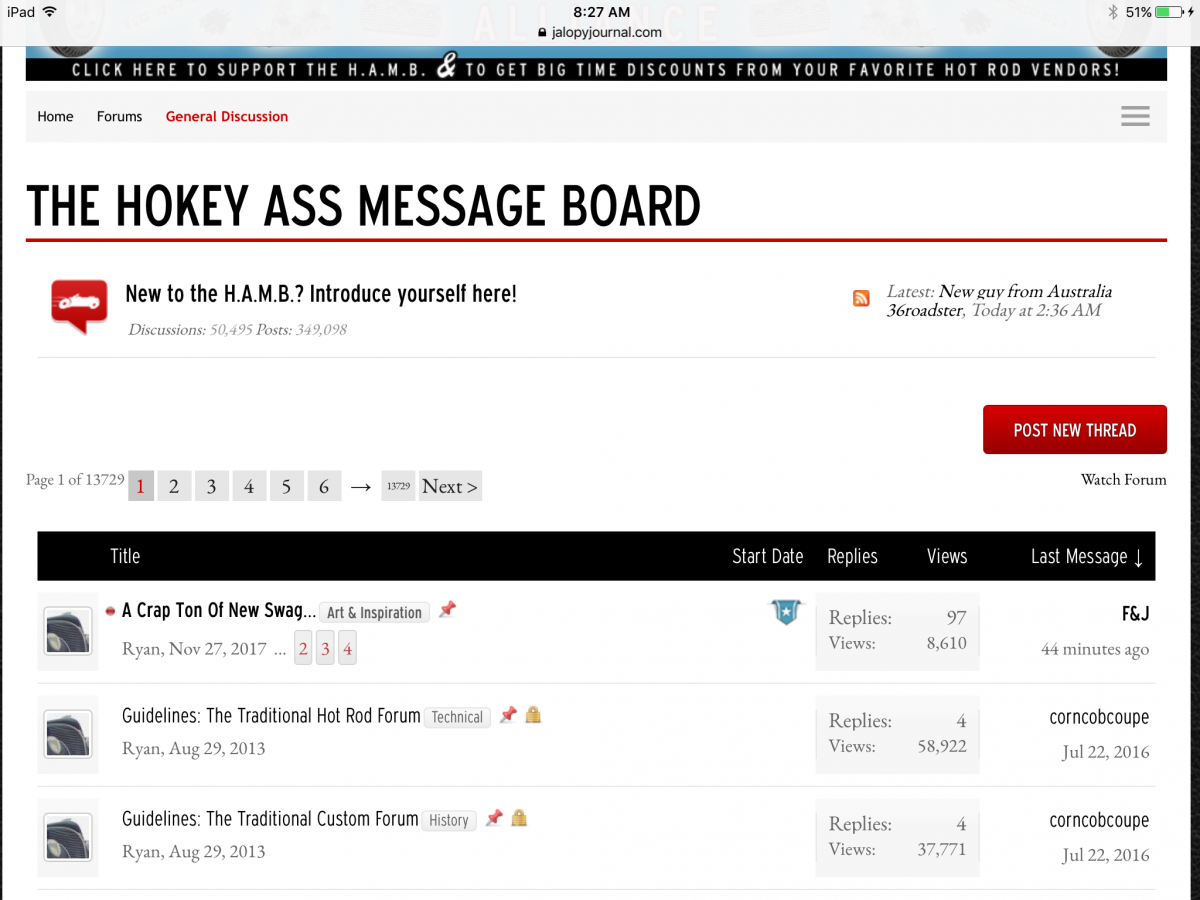Click Ryan, Nov 27, 2017 author text
This screenshot has width=1200, height=900.
coord(194,648)
